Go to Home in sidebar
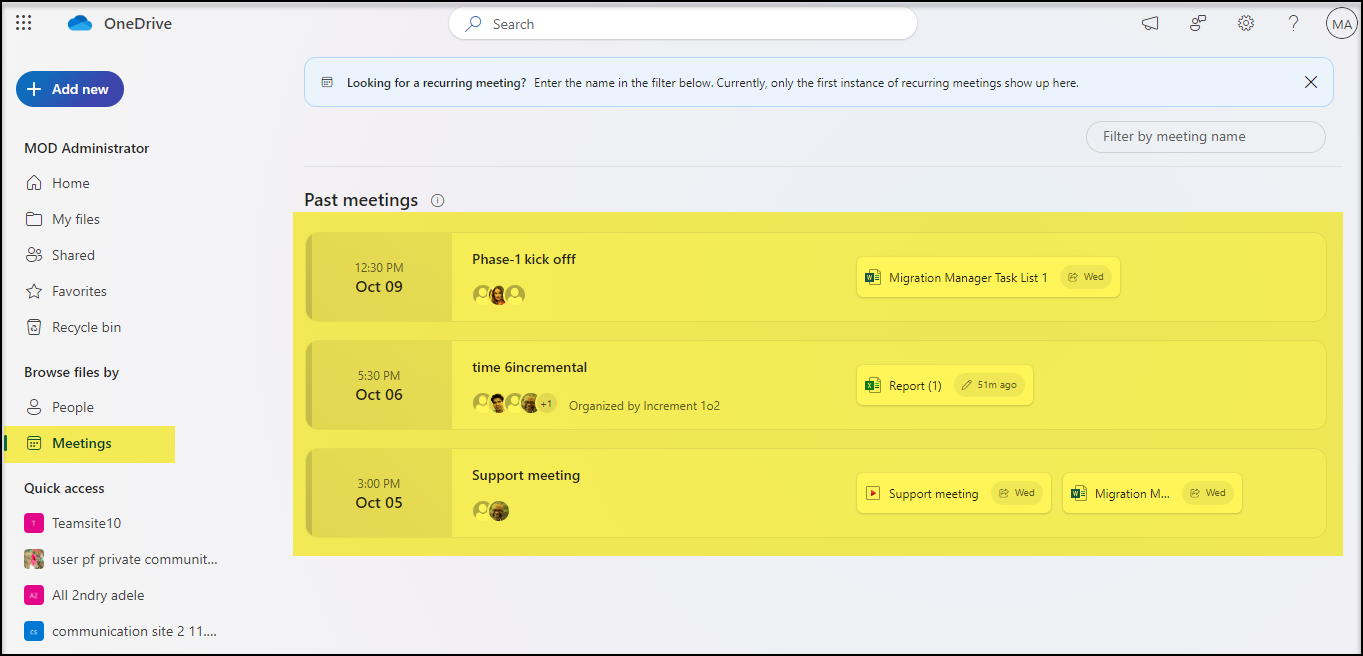Viewport: 1363px width, 656px height. [70, 183]
